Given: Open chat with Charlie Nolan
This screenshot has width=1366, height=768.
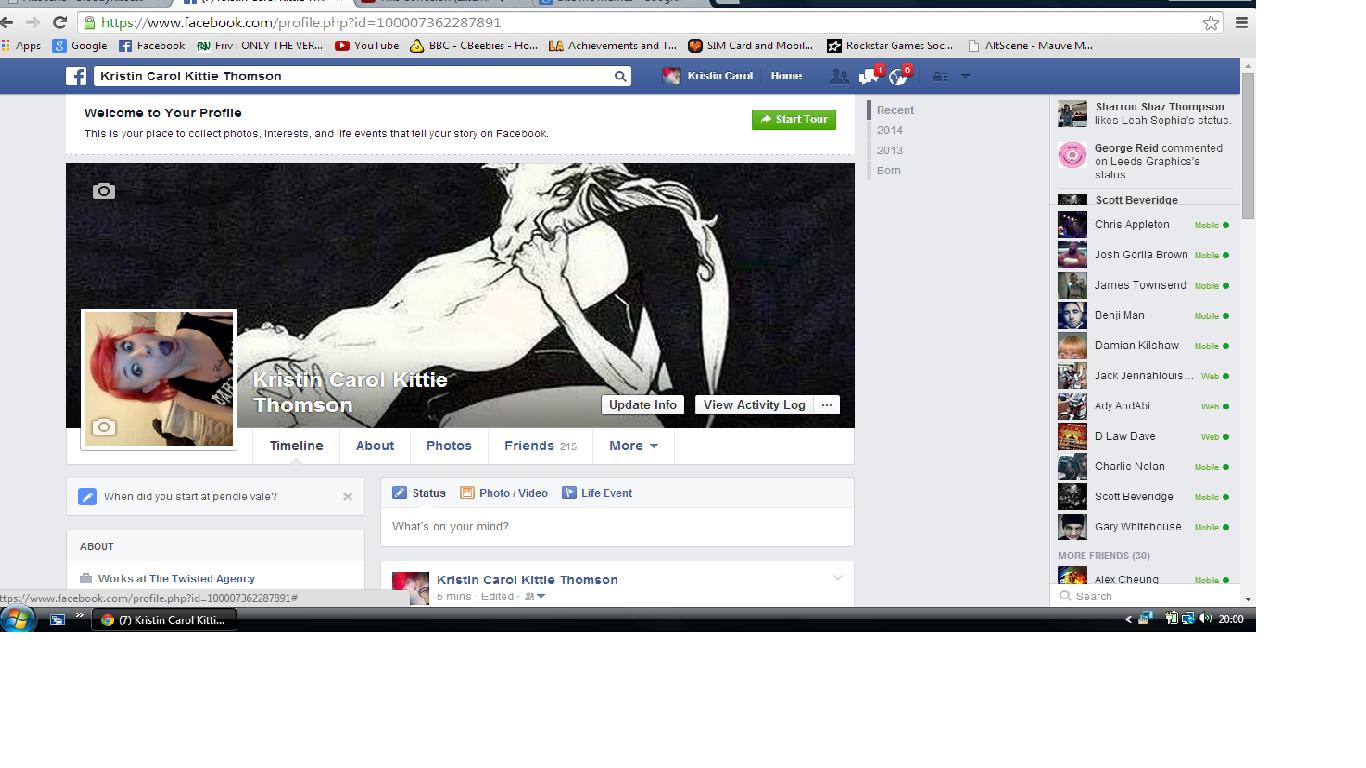Looking at the screenshot, I should 1145,466.
